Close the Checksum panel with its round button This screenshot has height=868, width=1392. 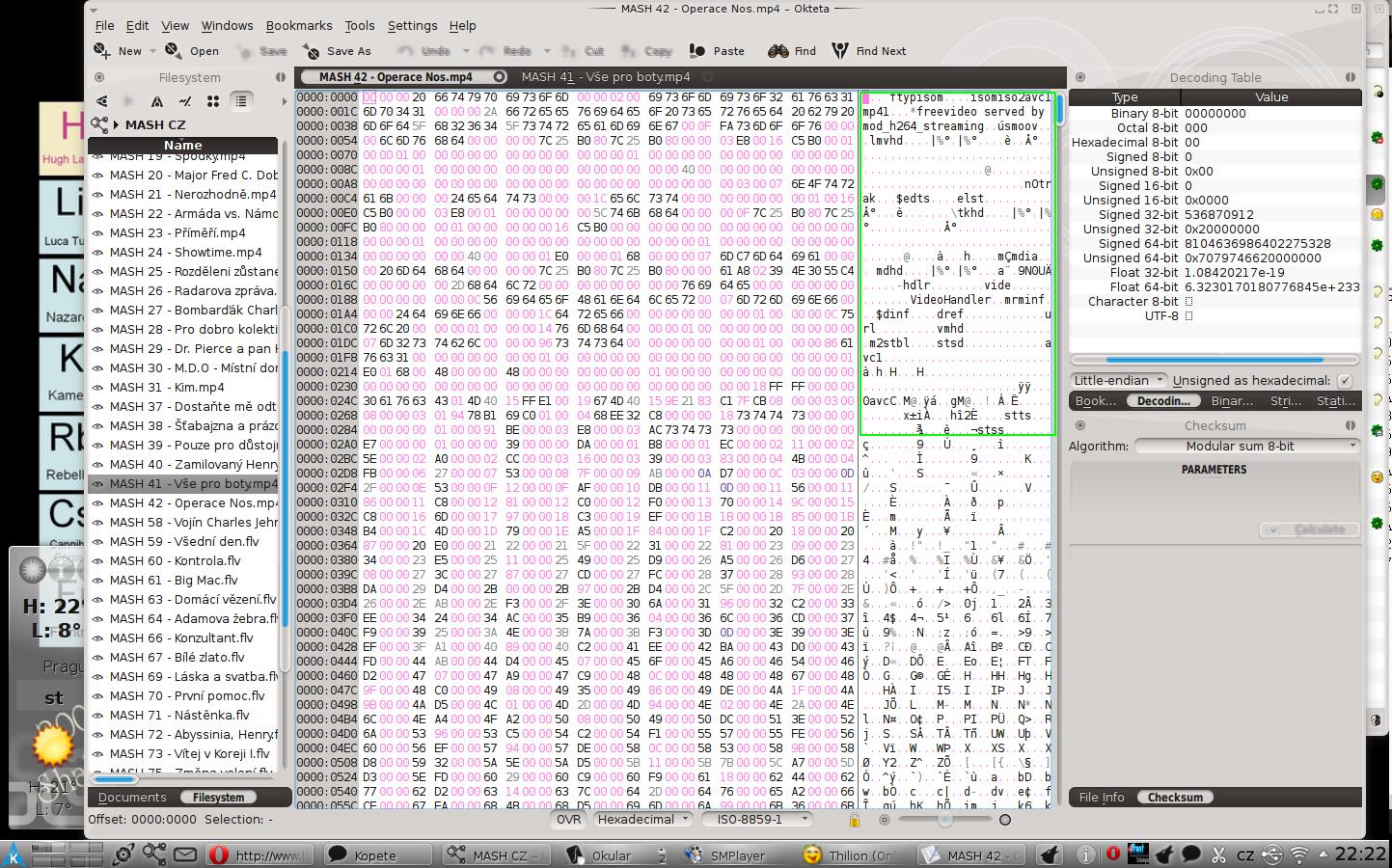[x=1080, y=425]
